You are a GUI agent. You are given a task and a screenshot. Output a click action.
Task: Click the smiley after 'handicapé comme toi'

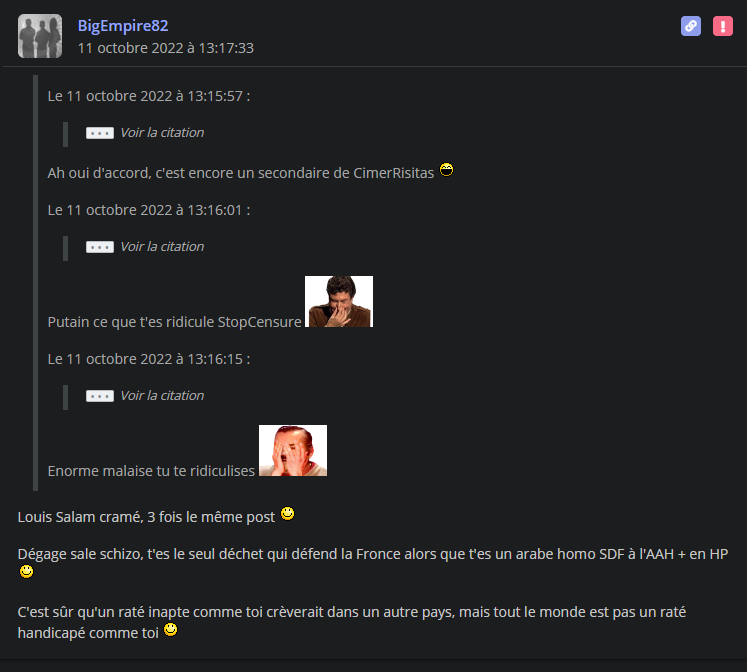point(171,630)
